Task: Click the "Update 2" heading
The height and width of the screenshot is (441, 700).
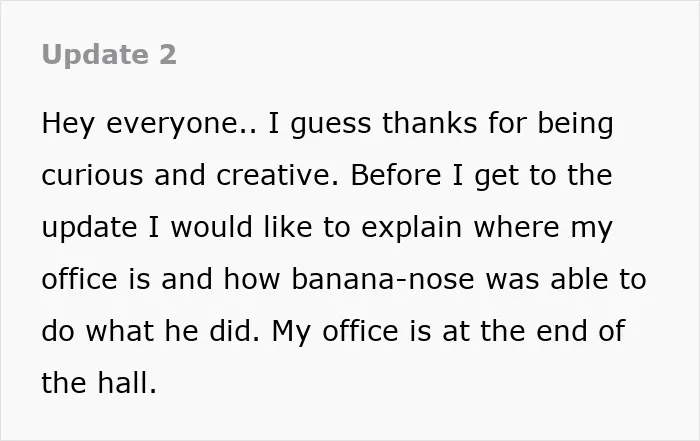Action: (x=109, y=55)
